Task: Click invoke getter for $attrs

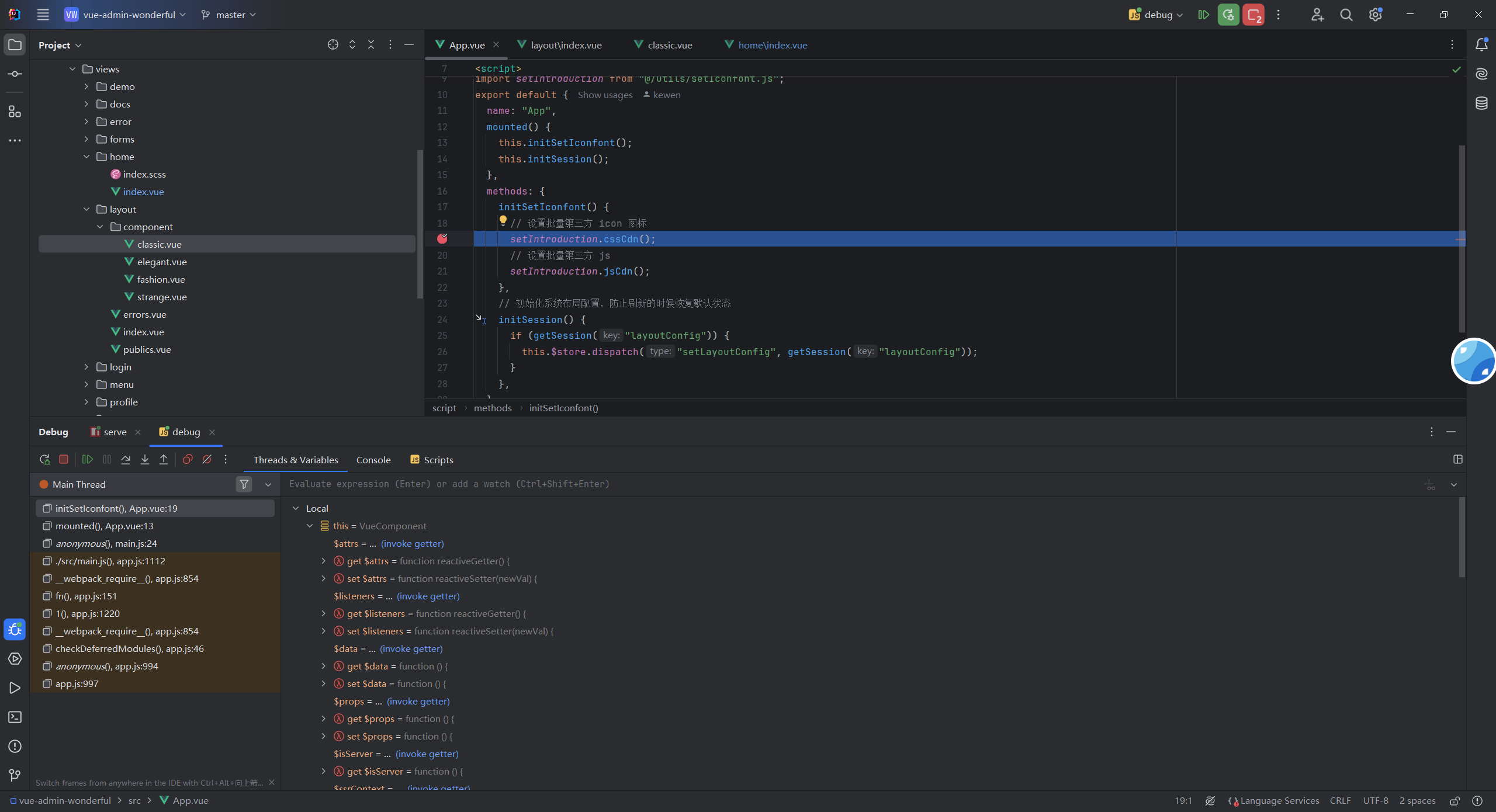Action: tap(413, 544)
